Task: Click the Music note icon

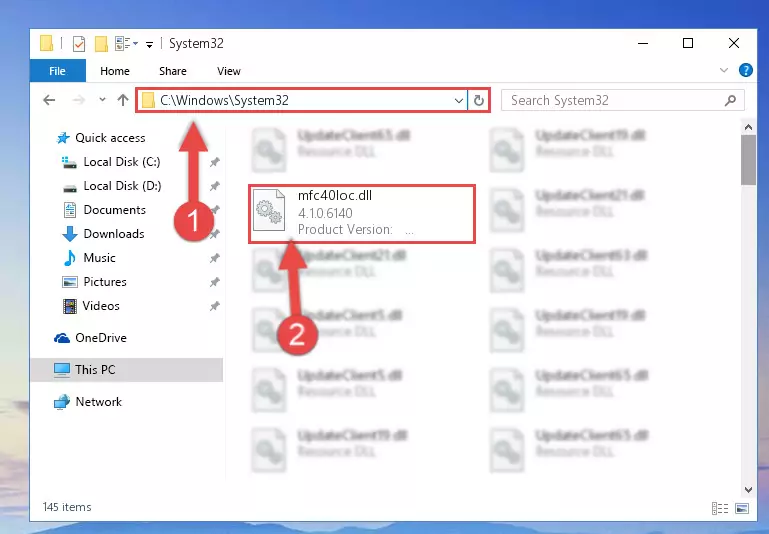Action: (x=70, y=258)
